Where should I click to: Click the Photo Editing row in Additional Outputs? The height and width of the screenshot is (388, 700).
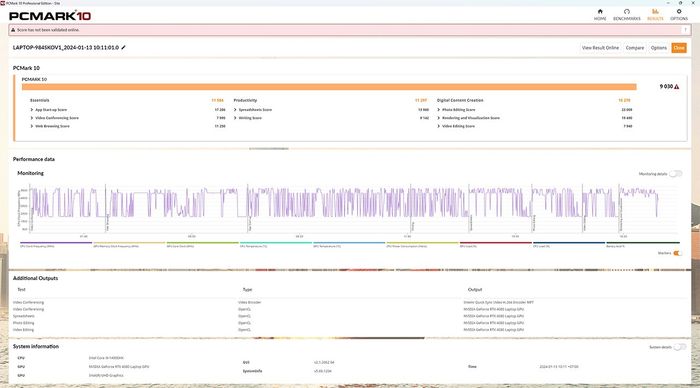click(350, 323)
